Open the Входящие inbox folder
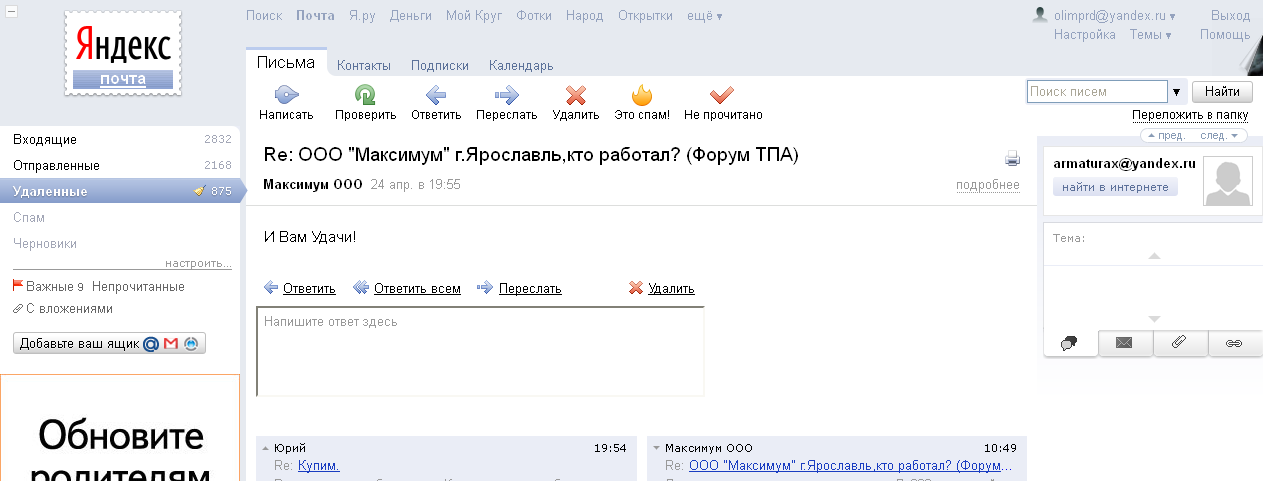The image size is (1263, 481). [x=45, y=140]
